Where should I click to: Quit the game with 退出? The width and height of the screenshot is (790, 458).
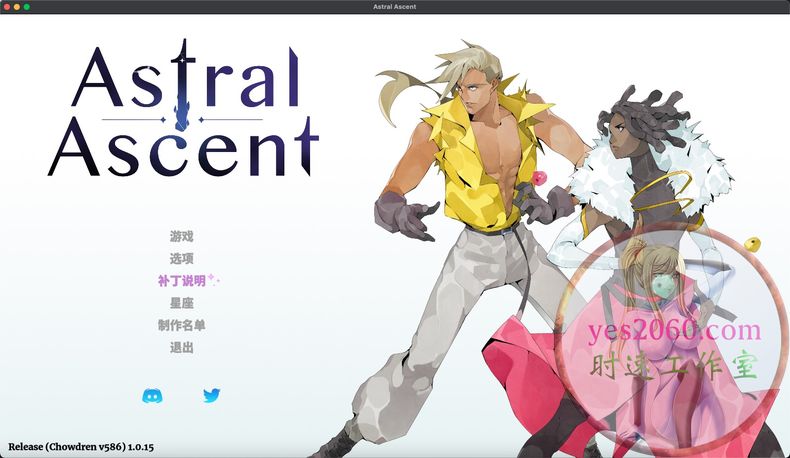tap(181, 348)
